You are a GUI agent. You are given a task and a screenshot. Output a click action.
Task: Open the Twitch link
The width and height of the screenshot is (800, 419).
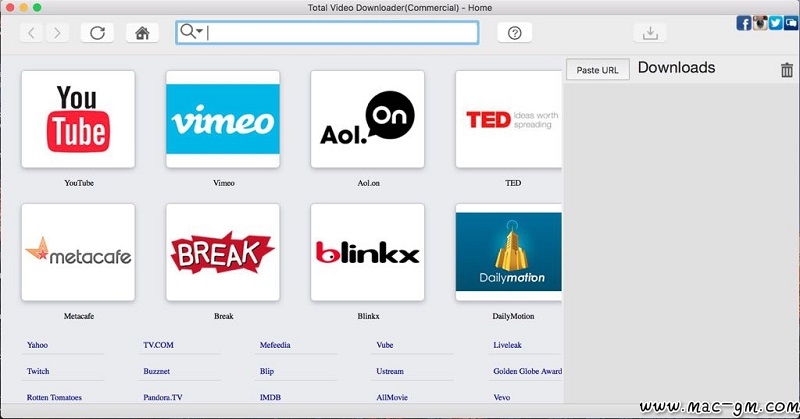[x=38, y=371]
